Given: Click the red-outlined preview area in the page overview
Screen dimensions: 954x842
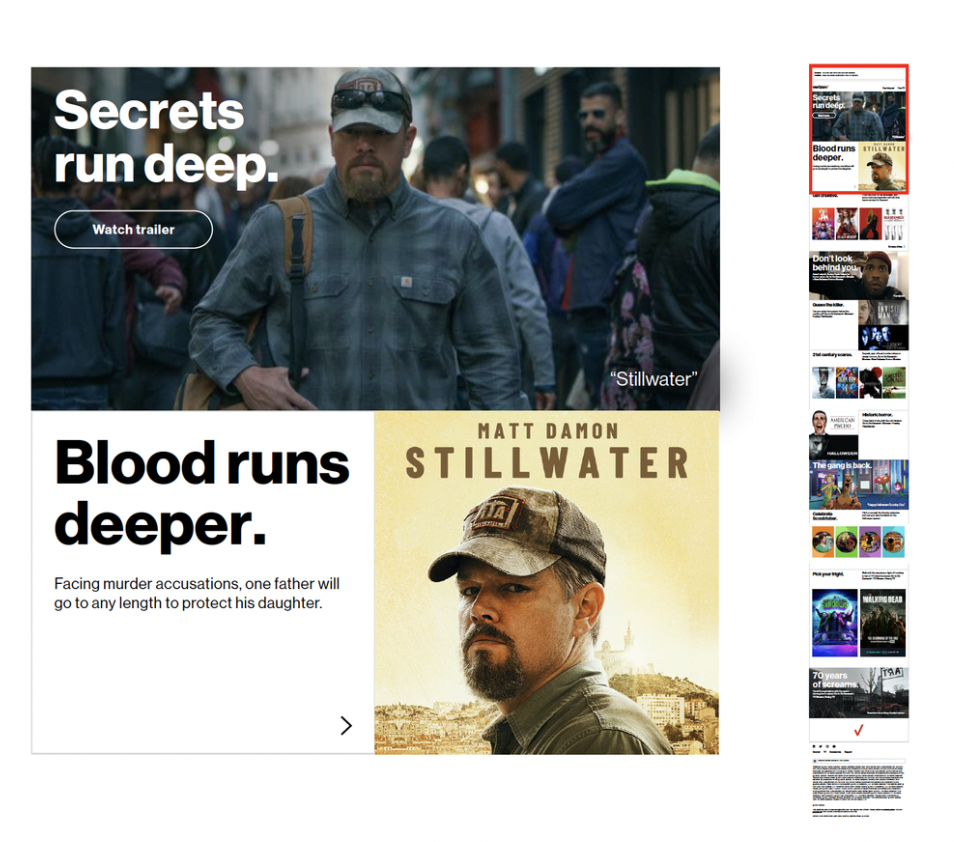Looking at the screenshot, I should (858, 129).
